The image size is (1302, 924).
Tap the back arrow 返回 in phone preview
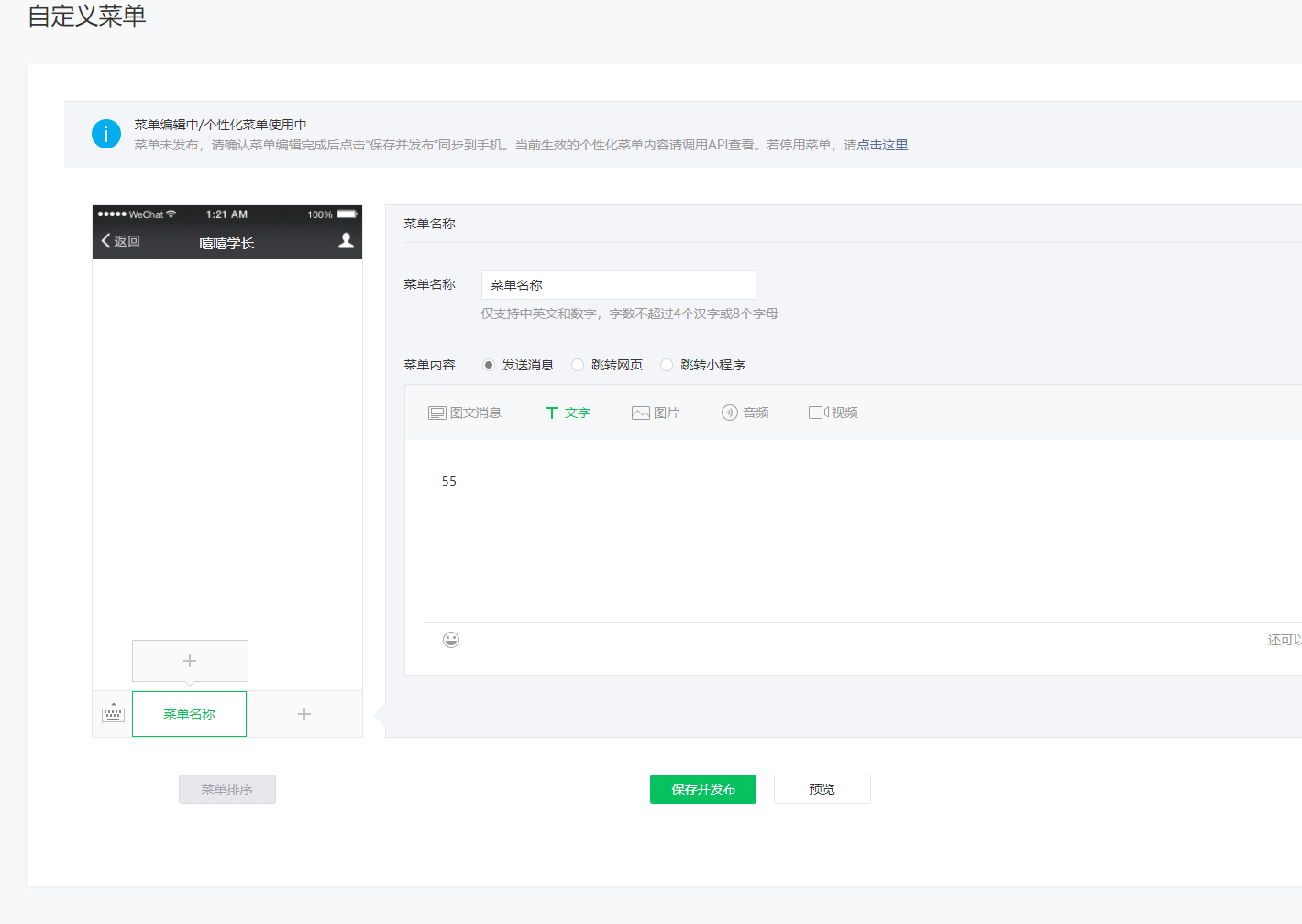click(x=120, y=241)
